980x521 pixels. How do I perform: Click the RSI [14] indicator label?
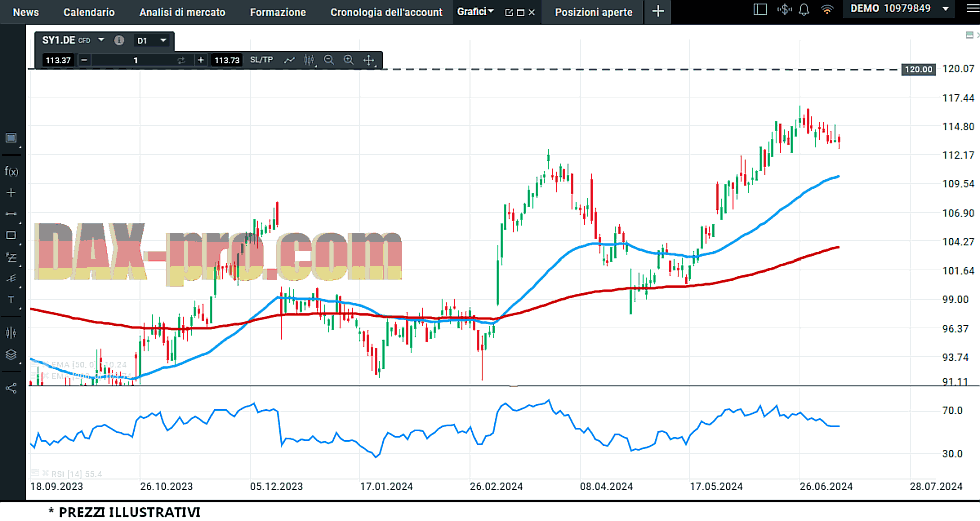pos(76,474)
